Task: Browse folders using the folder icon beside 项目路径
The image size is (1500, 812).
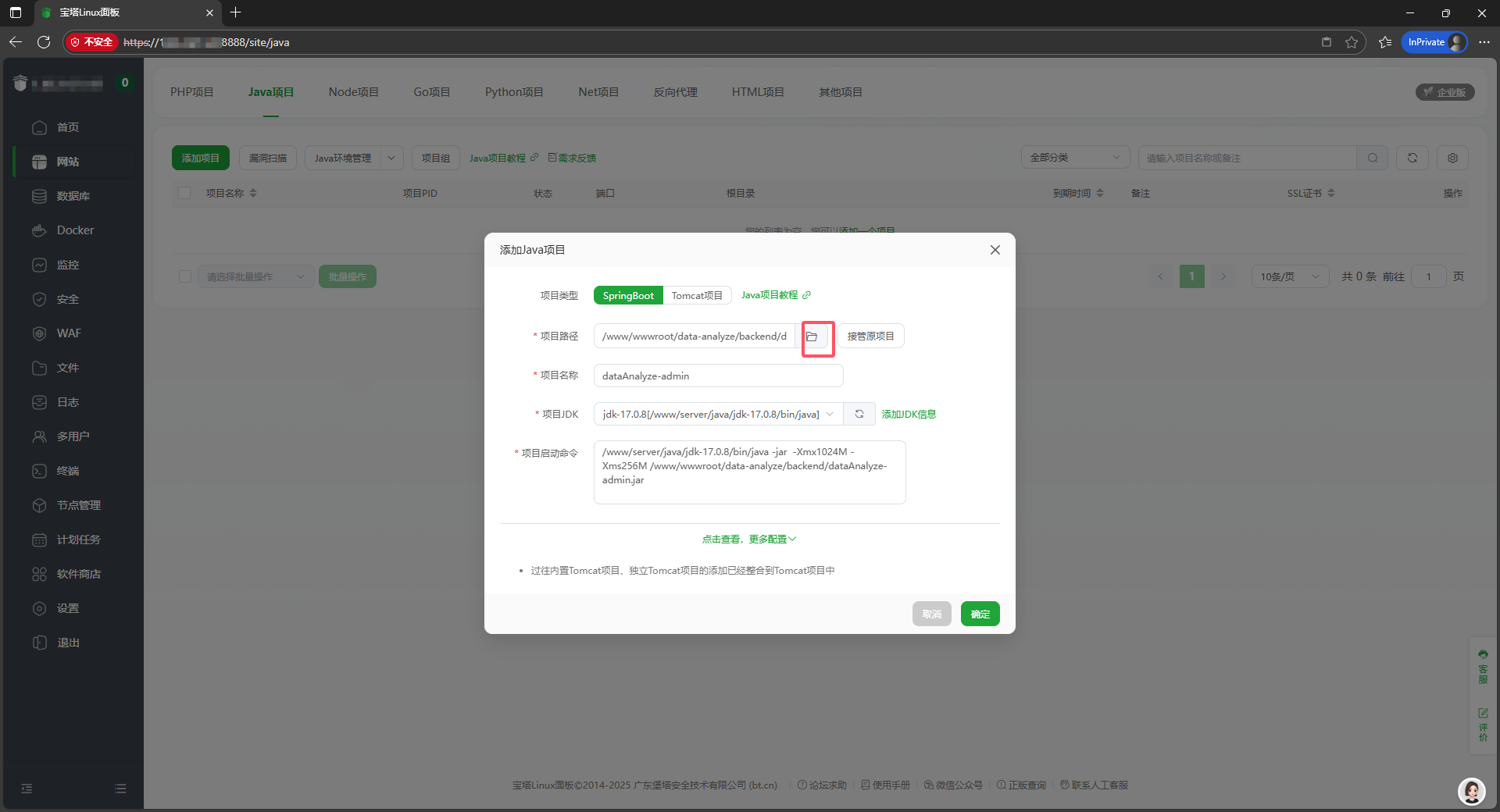Action: click(816, 337)
